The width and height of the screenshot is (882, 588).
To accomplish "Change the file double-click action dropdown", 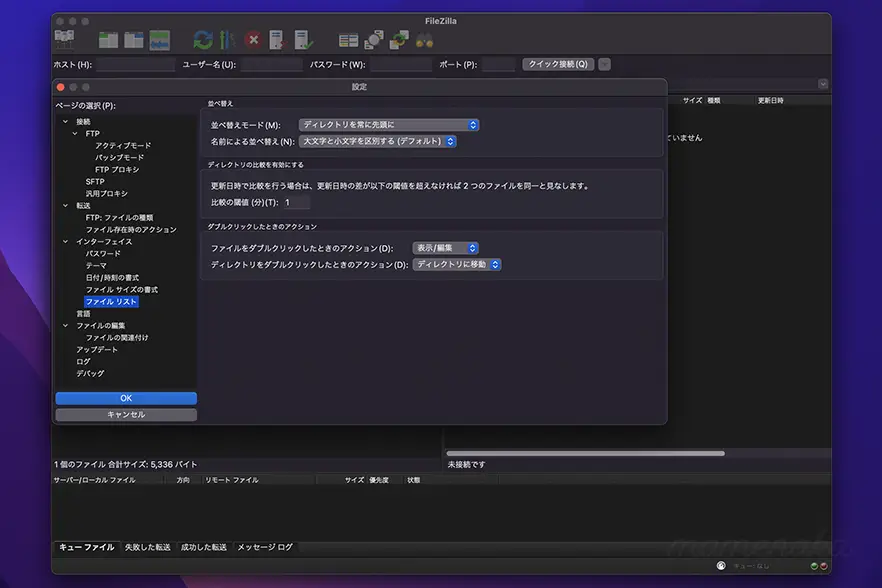I will [445, 246].
